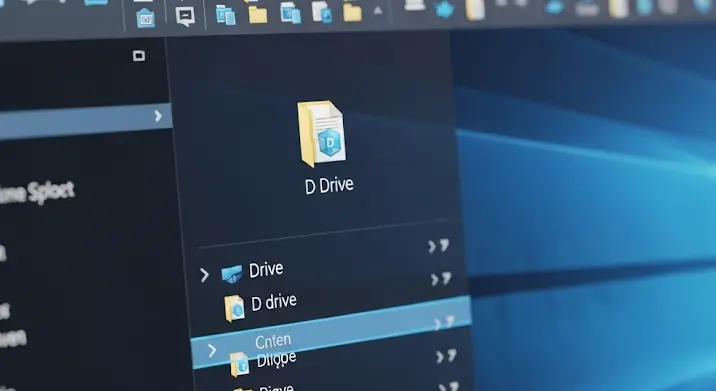
Task: Select the highlighted "Cnfen" row text
Action: (x=273, y=341)
